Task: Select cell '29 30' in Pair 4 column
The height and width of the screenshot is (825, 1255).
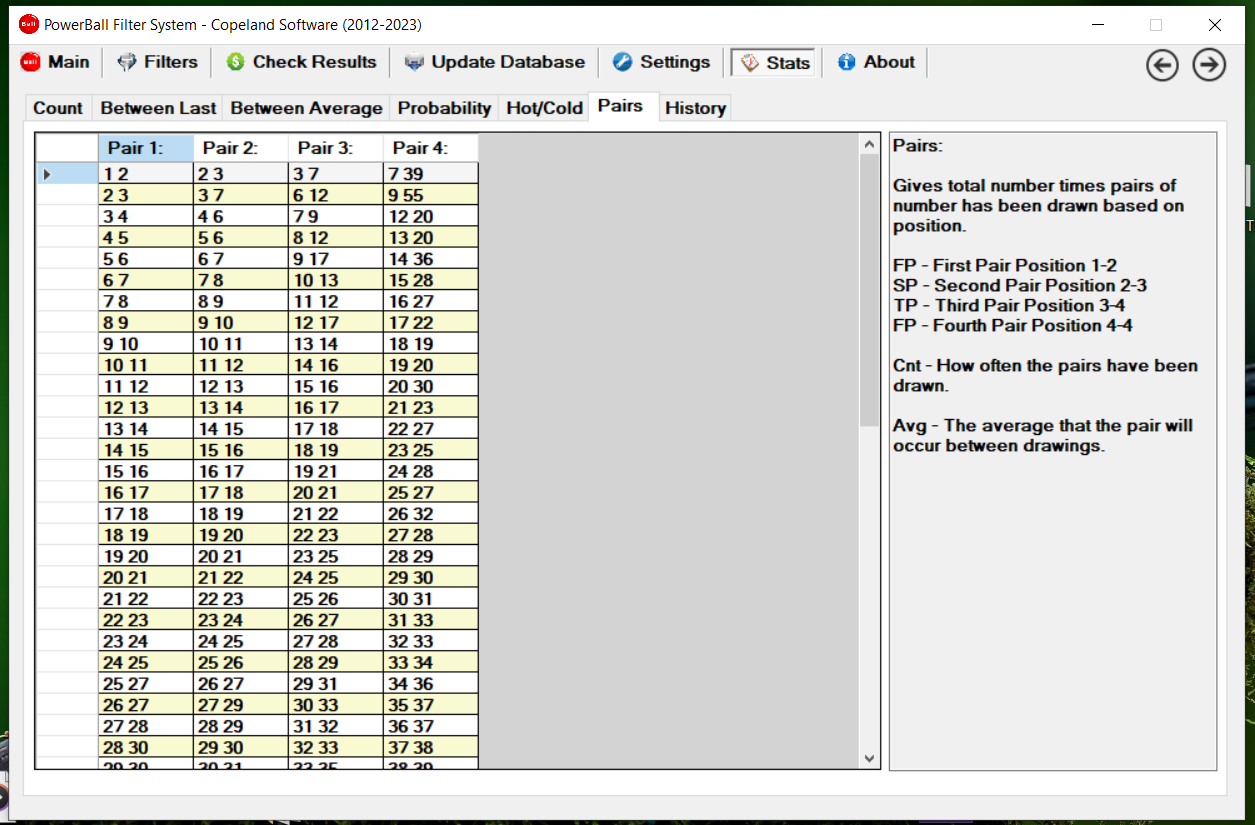Action: [x=431, y=577]
